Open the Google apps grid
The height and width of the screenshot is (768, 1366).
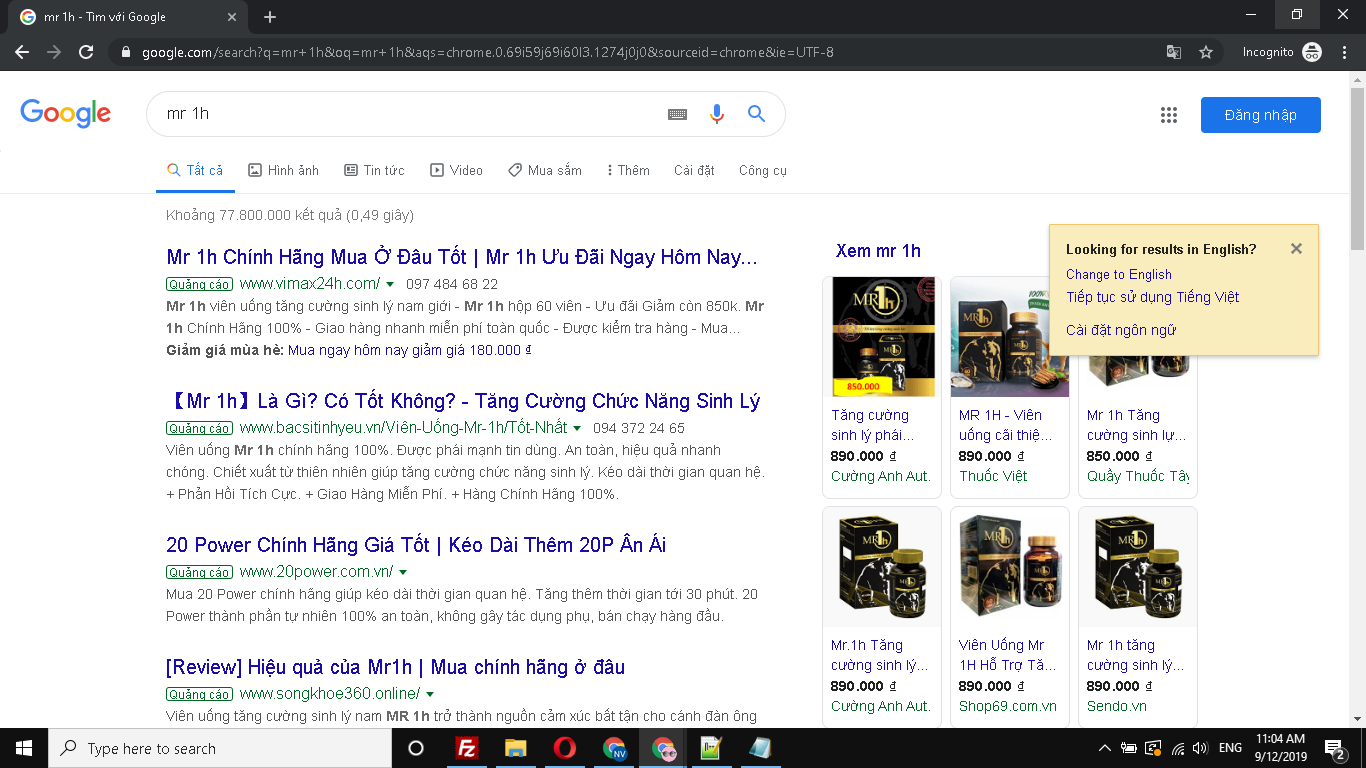pos(1169,115)
